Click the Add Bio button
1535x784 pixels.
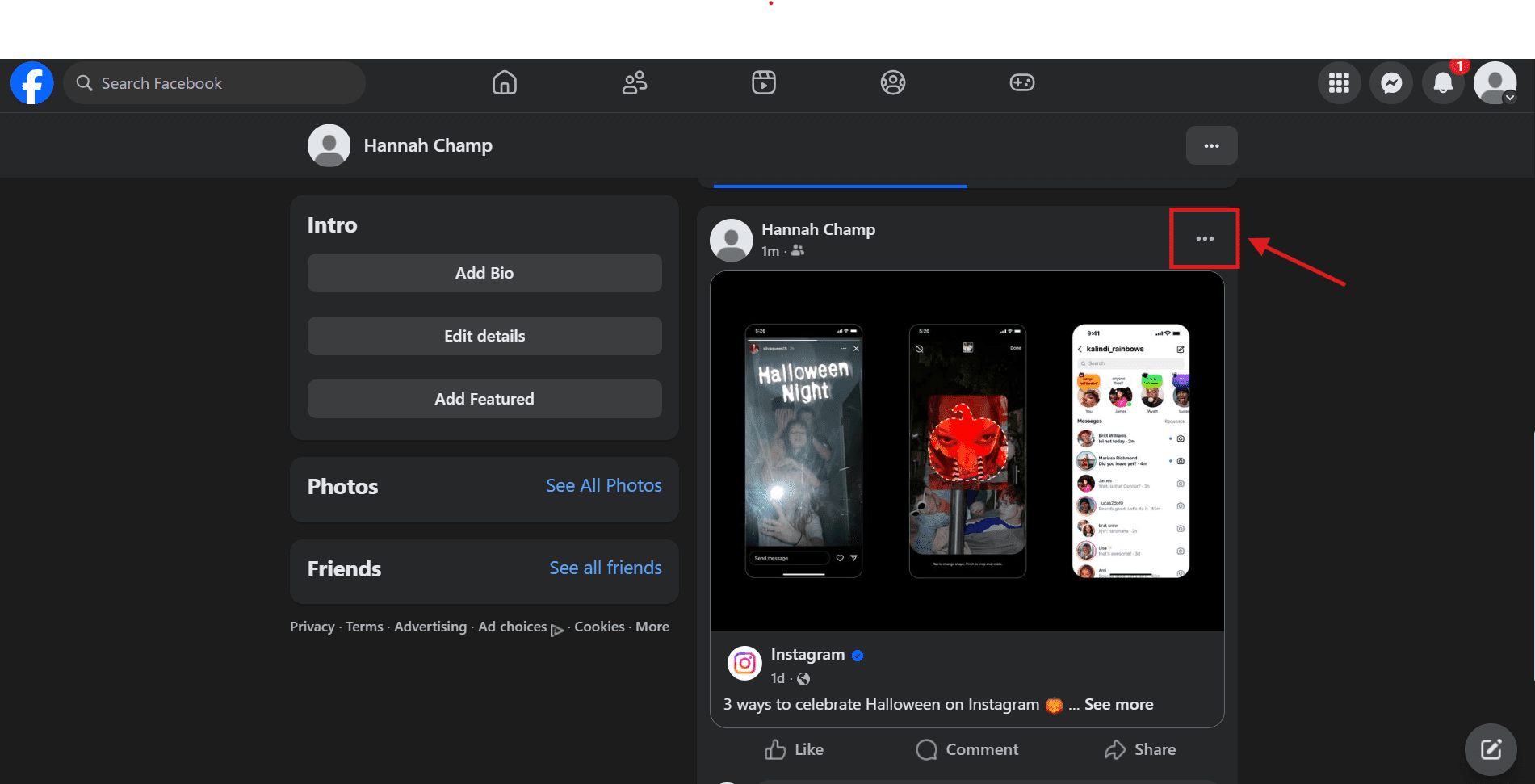[x=484, y=274]
